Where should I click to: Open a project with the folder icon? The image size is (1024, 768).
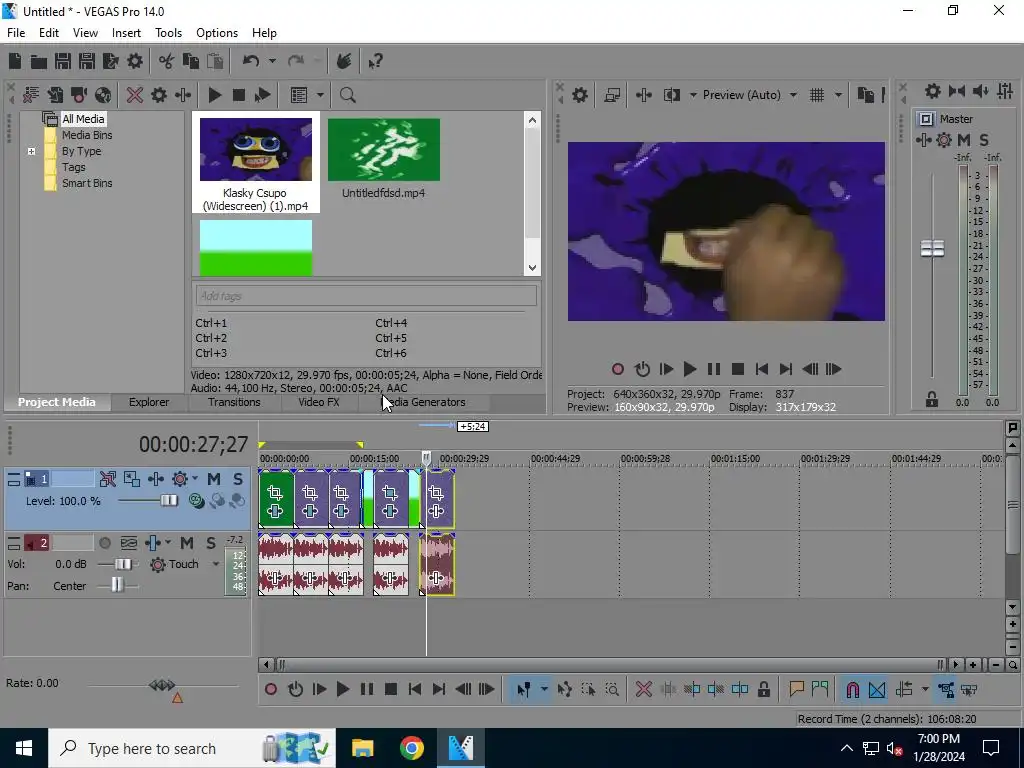coord(39,61)
